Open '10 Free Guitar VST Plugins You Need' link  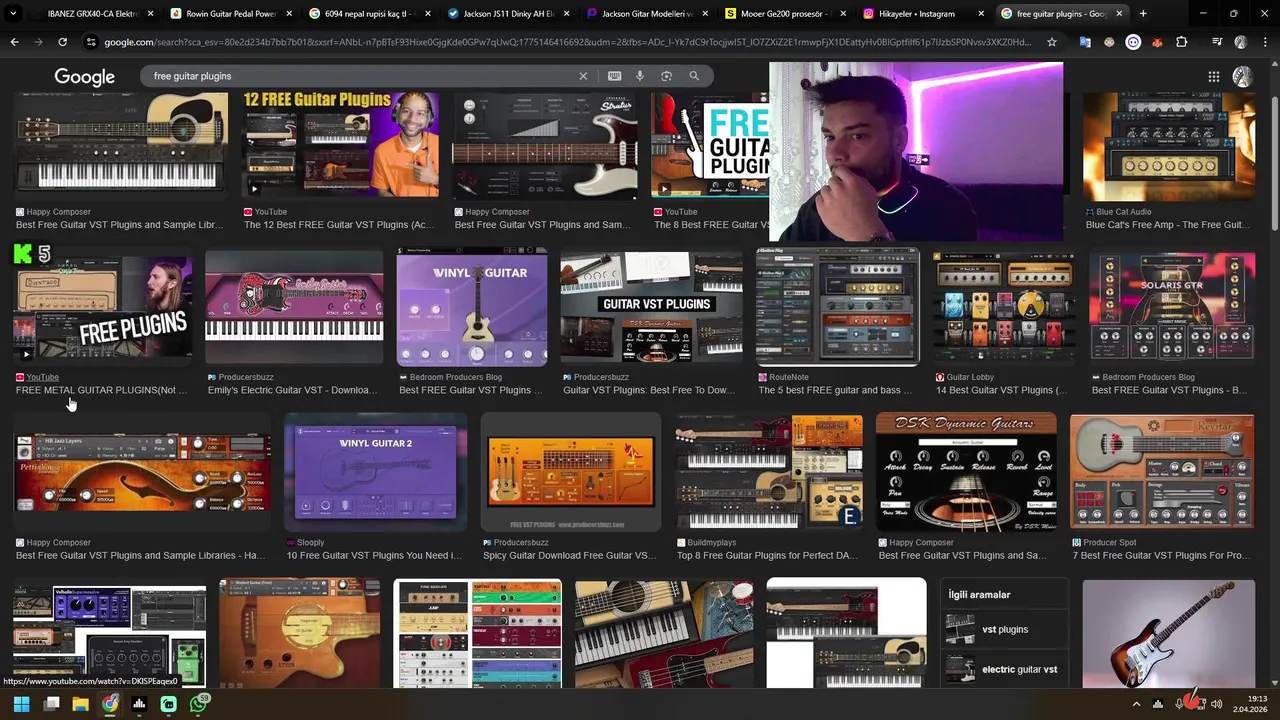[374, 555]
